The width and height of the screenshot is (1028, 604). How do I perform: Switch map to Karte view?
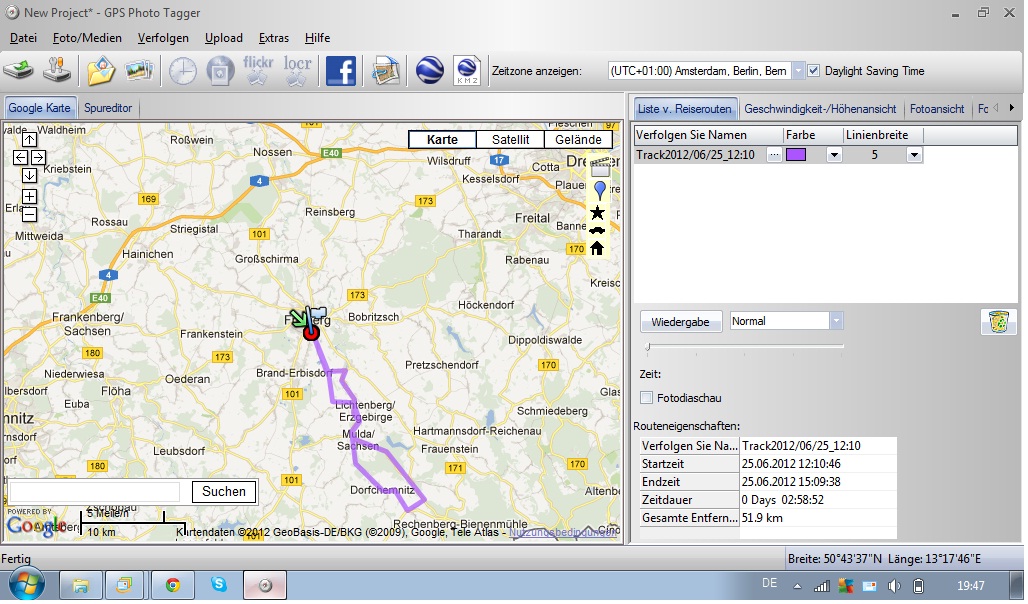[443, 140]
